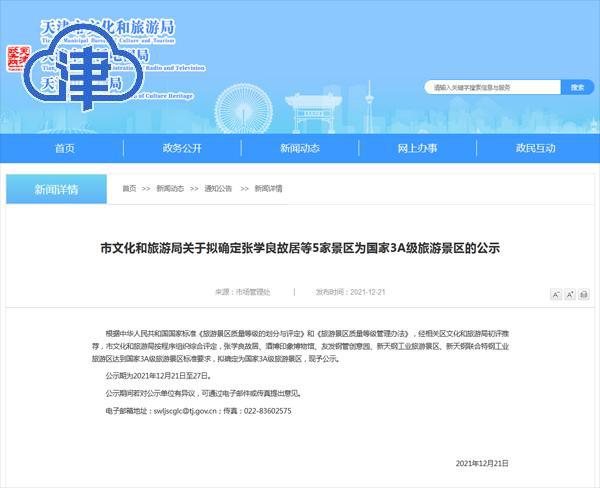
Task: Focus the keyword search input field
Action: 490,87
